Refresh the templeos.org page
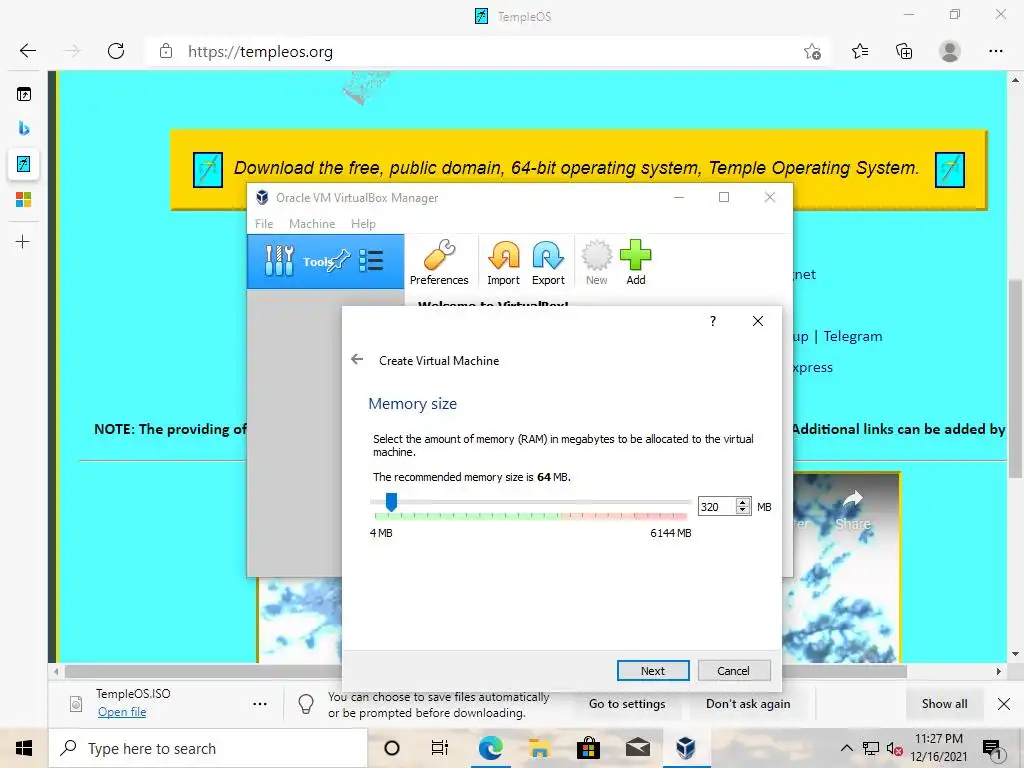Viewport: 1024px width, 768px height. tap(116, 51)
